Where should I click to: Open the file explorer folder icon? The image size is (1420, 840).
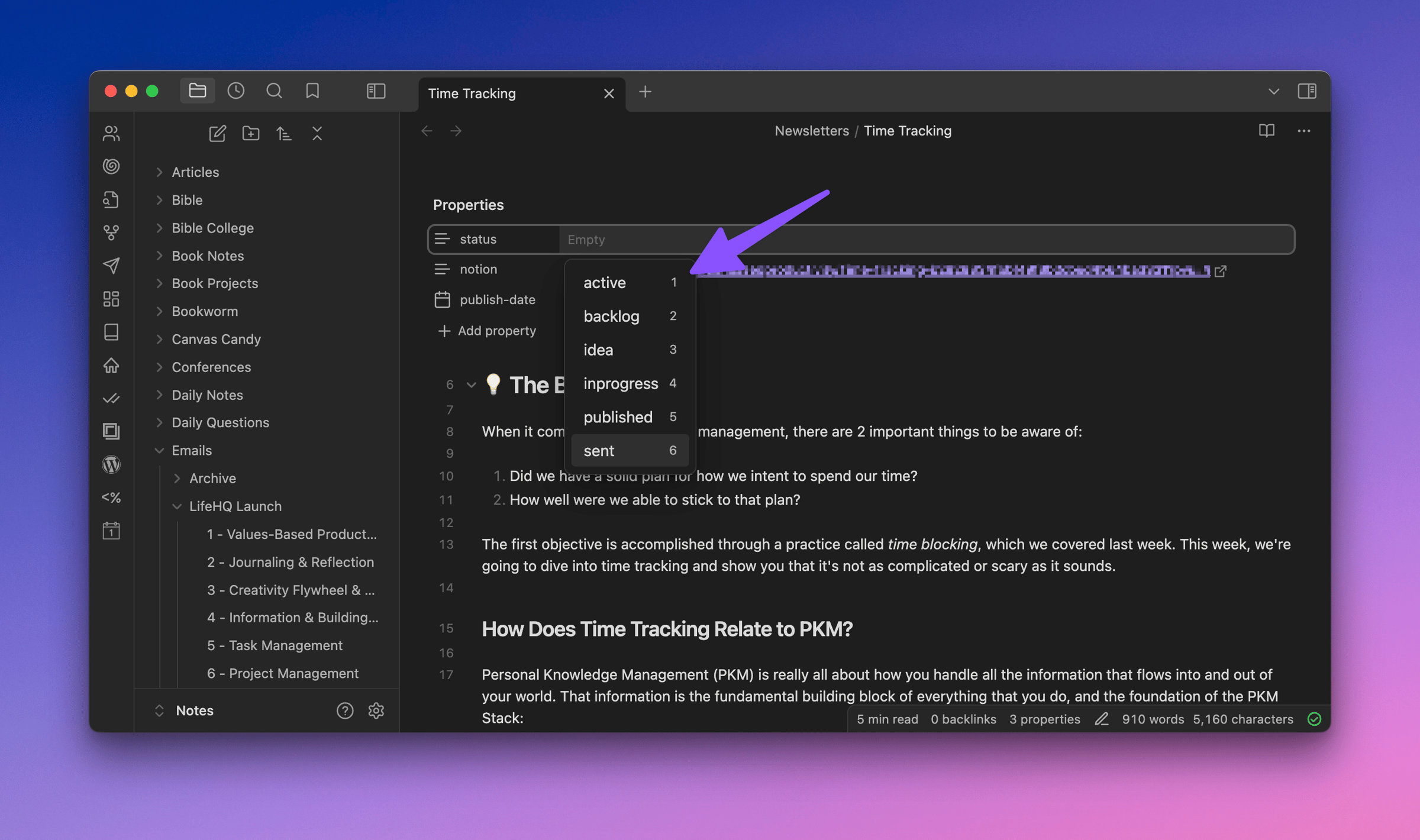click(x=197, y=91)
